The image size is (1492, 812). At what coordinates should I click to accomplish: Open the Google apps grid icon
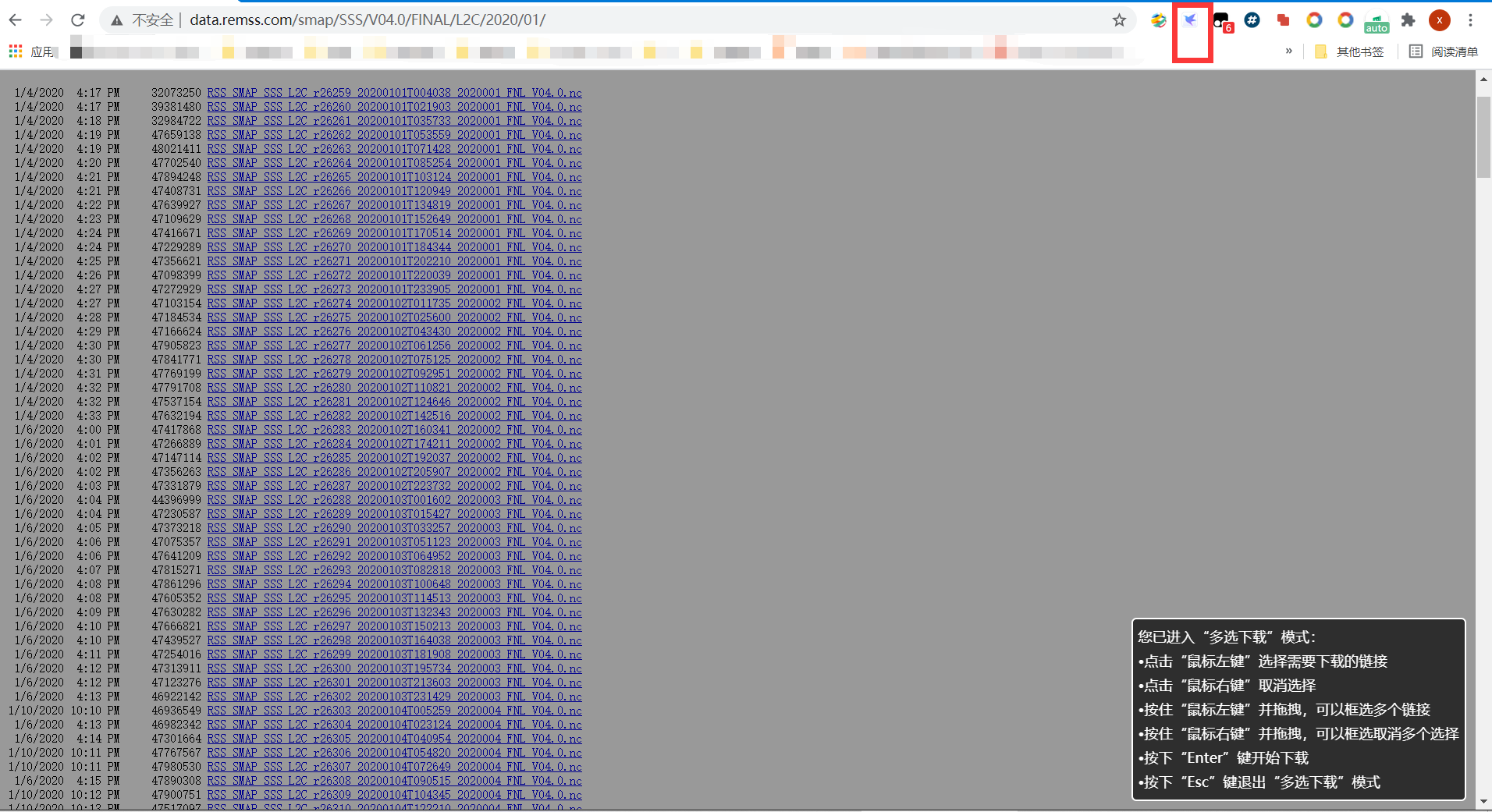click(x=14, y=51)
